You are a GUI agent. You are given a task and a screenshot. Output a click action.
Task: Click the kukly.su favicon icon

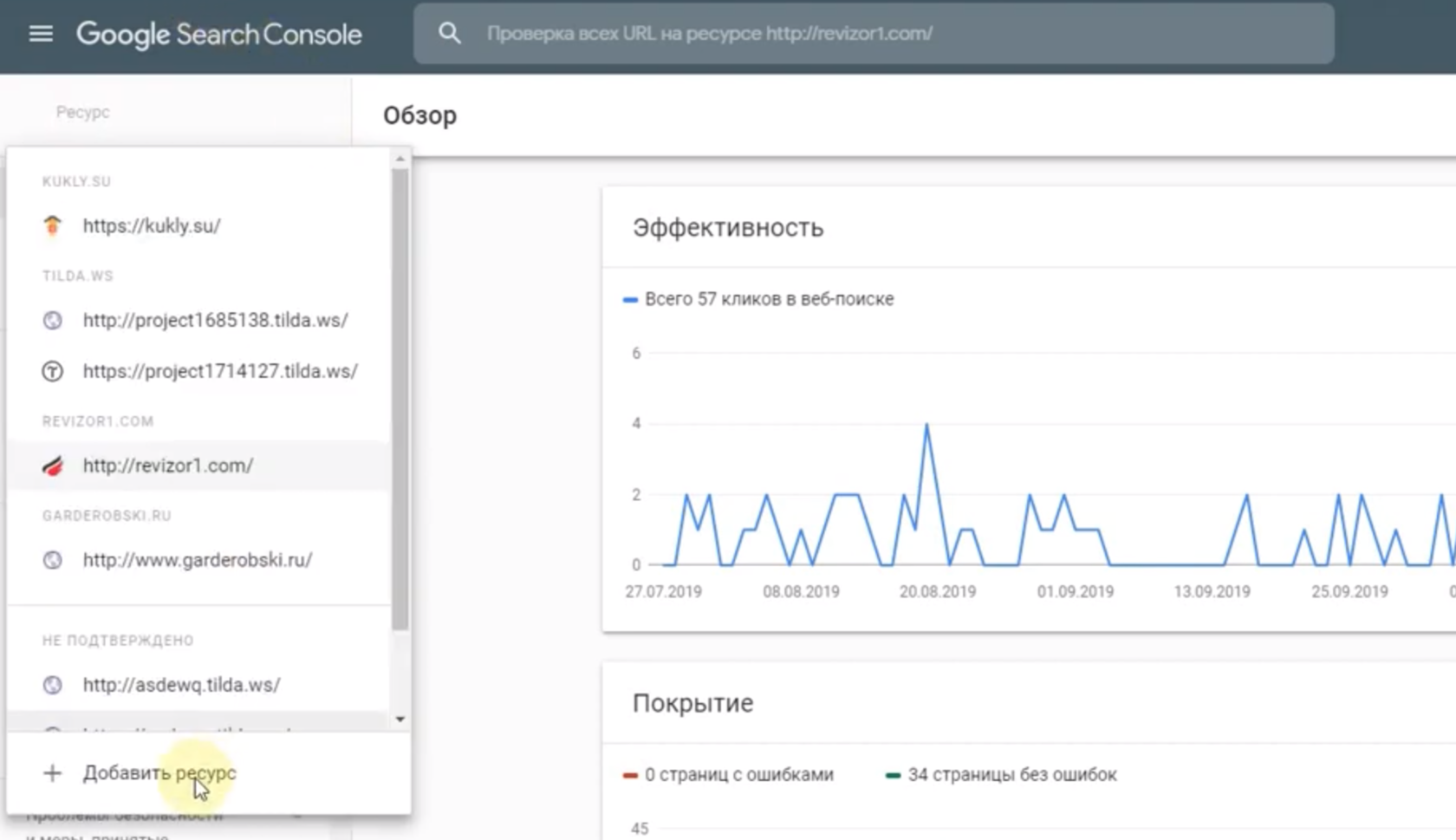(x=53, y=225)
